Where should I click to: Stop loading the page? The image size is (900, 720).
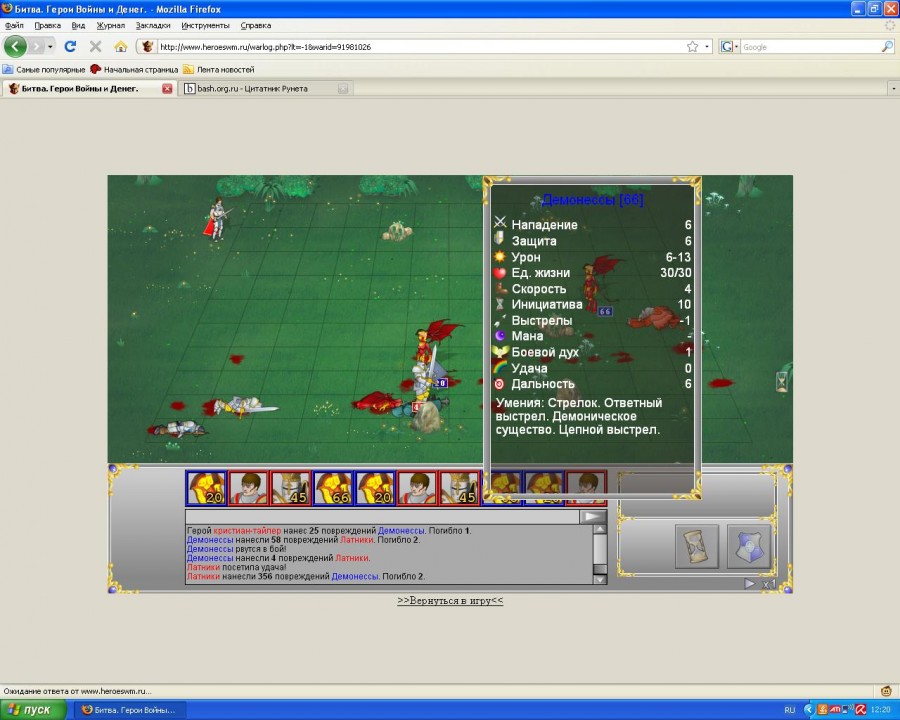(95, 47)
